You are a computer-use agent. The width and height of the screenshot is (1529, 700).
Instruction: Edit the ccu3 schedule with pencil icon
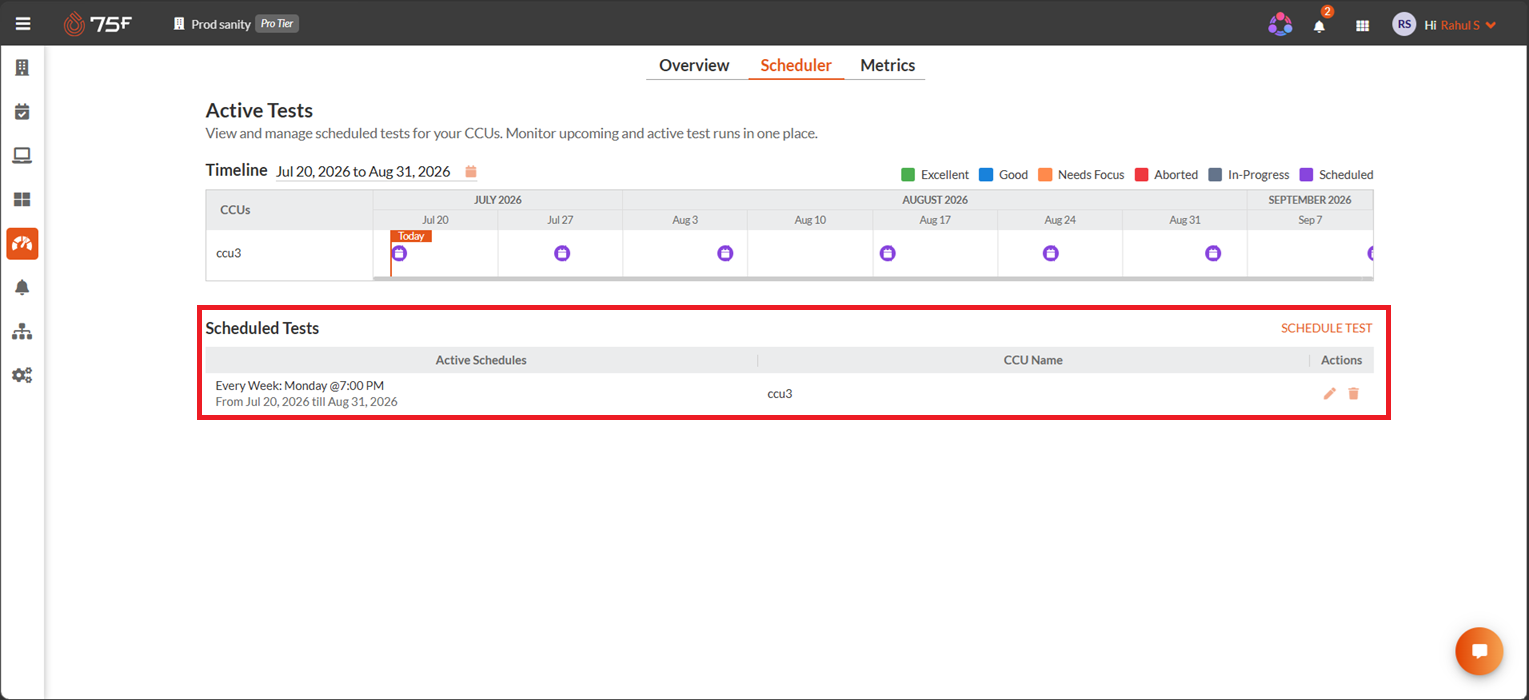(x=1329, y=394)
